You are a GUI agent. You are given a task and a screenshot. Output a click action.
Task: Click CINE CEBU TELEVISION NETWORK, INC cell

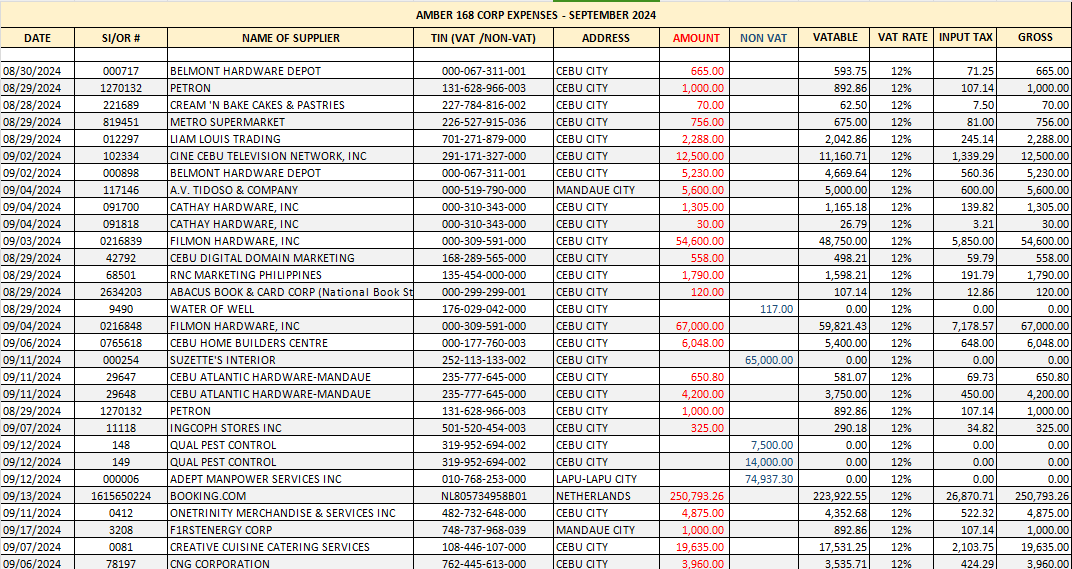click(291, 156)
